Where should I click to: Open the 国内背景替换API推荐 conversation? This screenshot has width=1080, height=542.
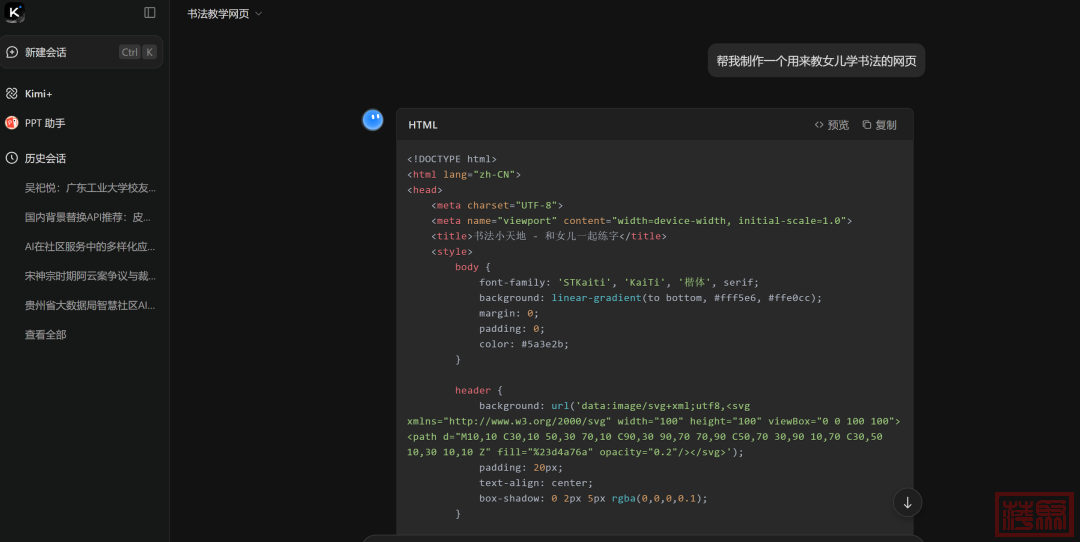click(88, 217)
